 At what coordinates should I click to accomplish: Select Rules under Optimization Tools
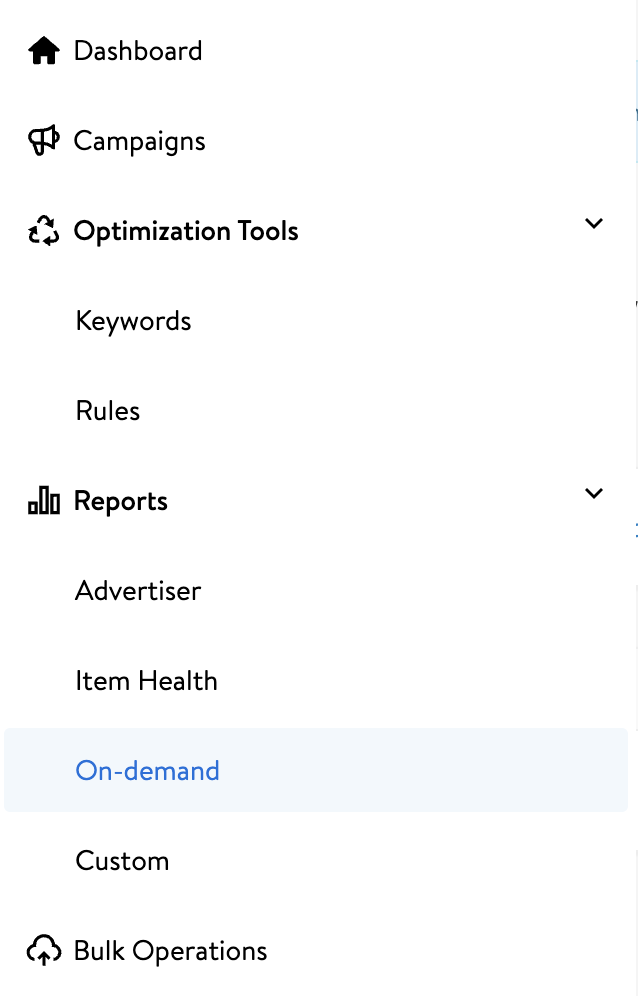pos(108,411)
